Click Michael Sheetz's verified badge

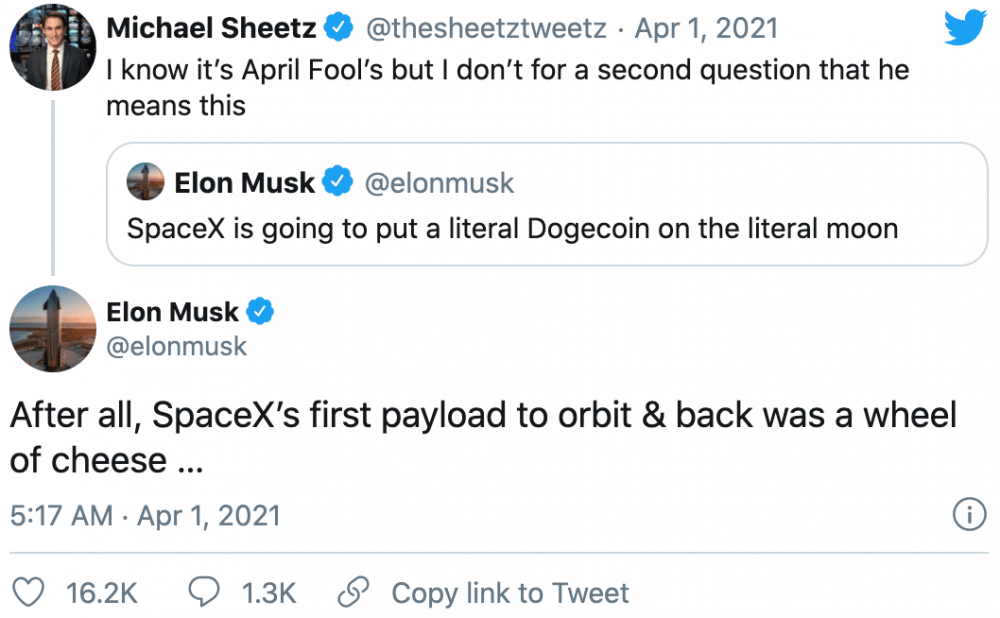339,27
